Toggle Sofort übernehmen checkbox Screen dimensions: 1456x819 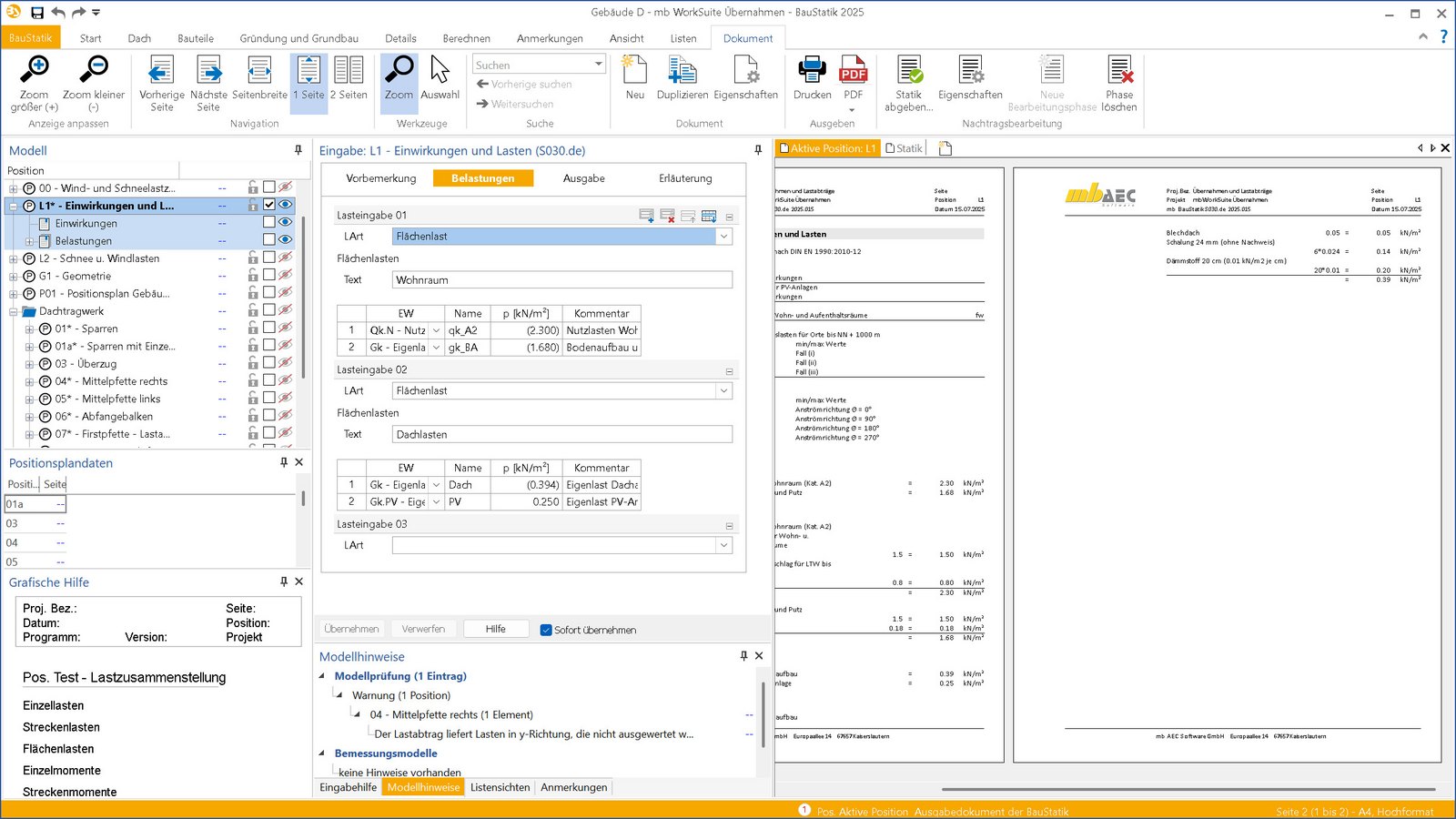click(x=546, y=630)
